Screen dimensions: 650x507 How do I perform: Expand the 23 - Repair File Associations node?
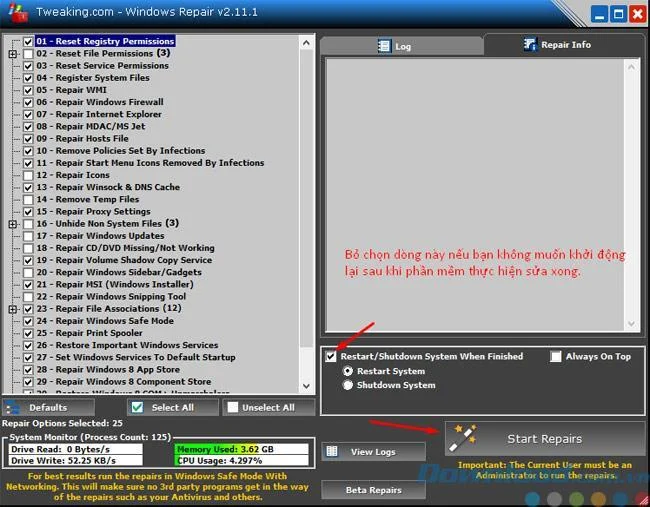point(13,309)
